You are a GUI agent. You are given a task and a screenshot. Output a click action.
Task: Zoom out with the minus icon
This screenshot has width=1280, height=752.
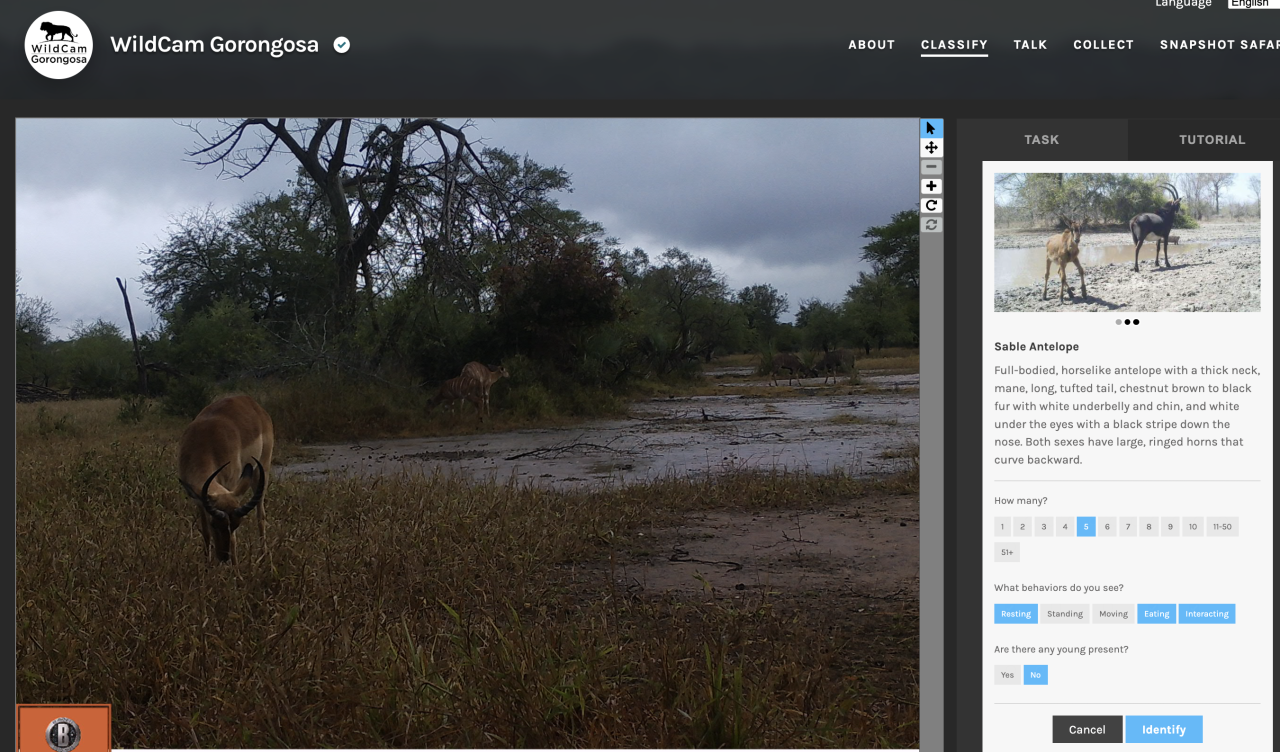point(931,167)
